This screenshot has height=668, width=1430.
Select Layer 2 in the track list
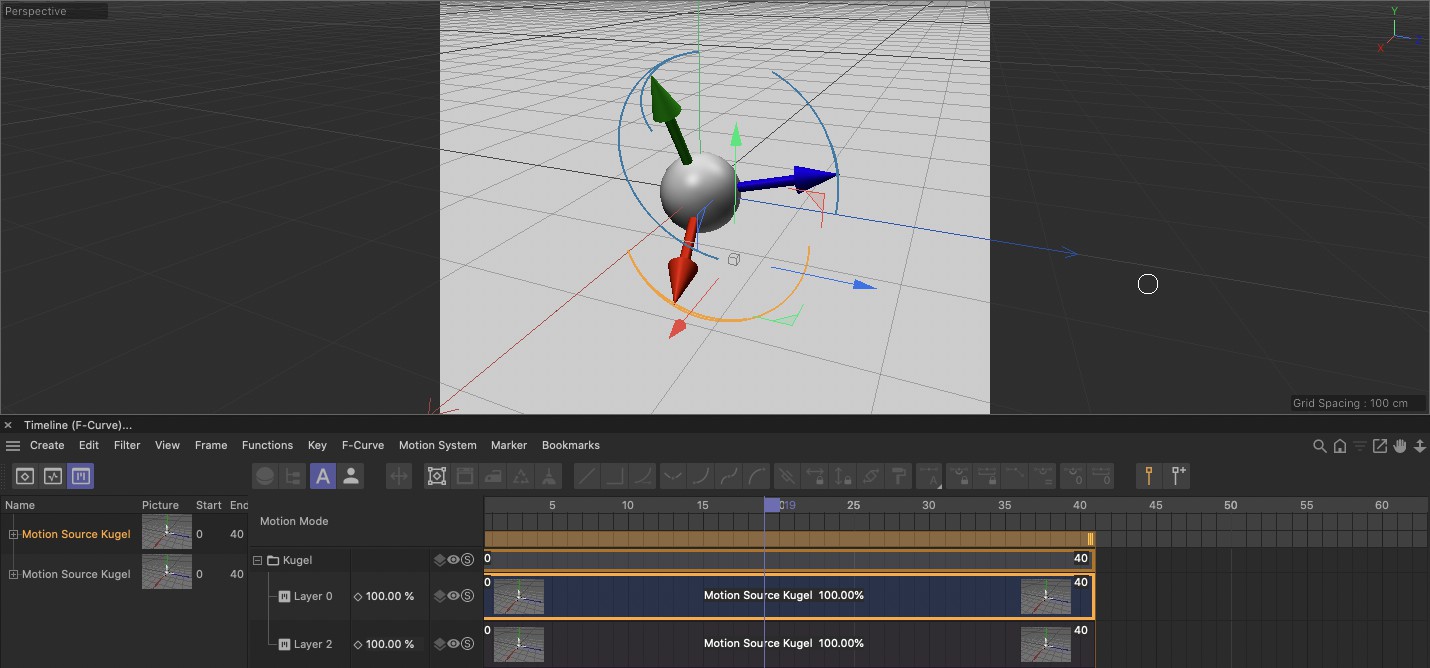(312, 644)
